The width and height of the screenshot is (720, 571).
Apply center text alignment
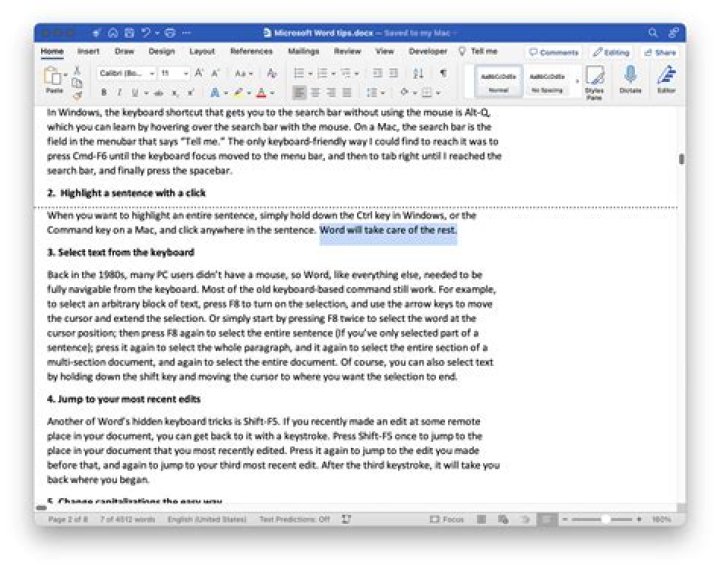click(x=315, y=93)
